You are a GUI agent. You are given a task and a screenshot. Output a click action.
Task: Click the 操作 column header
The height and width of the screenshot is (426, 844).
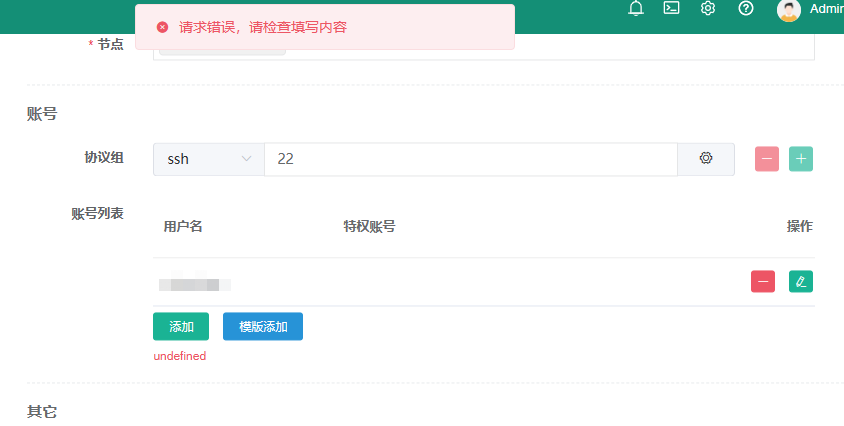pyautogui.click(x=799, y=227)
